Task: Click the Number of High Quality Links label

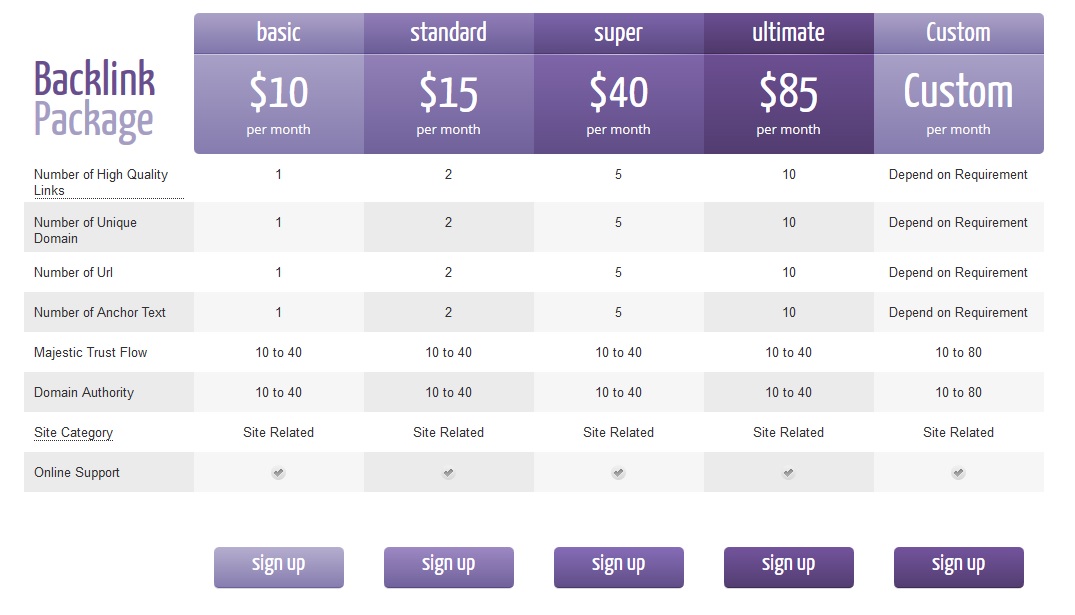Action: click(x=101, y=182)
